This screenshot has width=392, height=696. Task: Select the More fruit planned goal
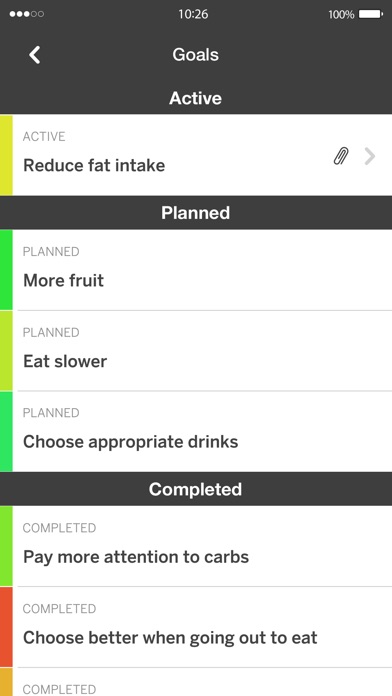[196, 270]
